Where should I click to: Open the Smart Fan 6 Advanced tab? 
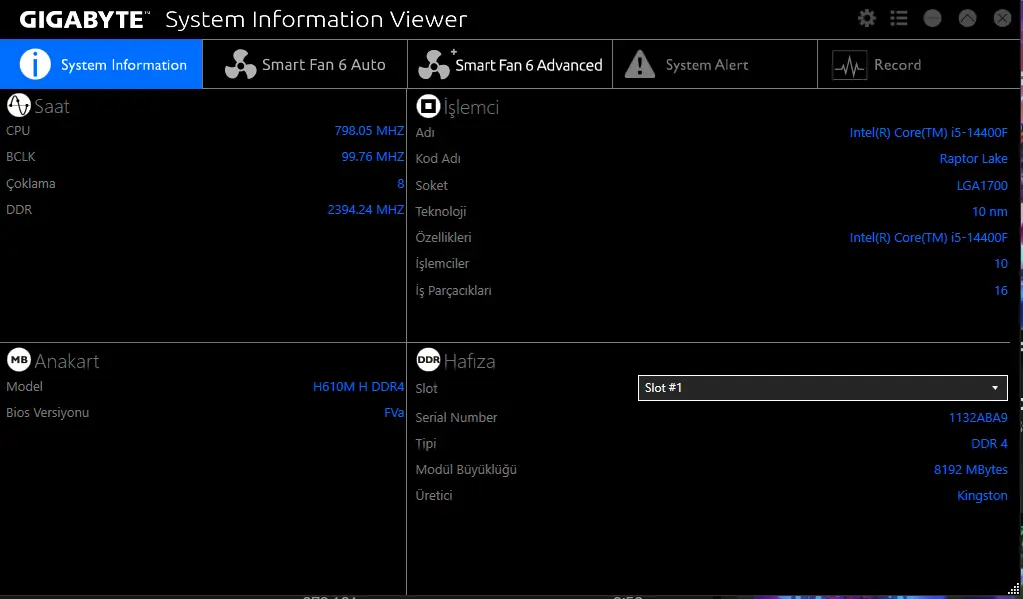point(510,64)
